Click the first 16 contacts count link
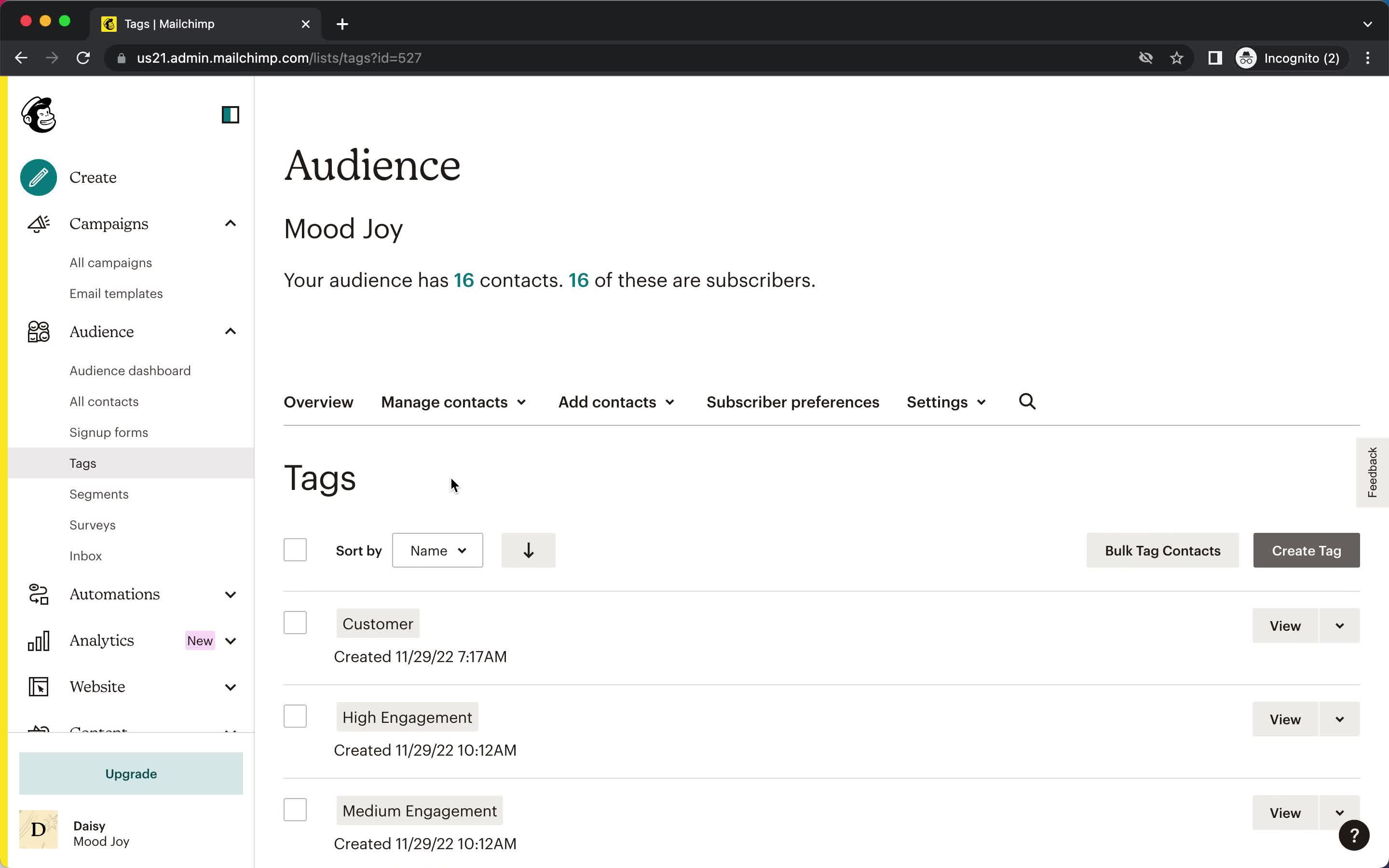This screenshot has width=1389, height=868. click(x=464, y=280)
